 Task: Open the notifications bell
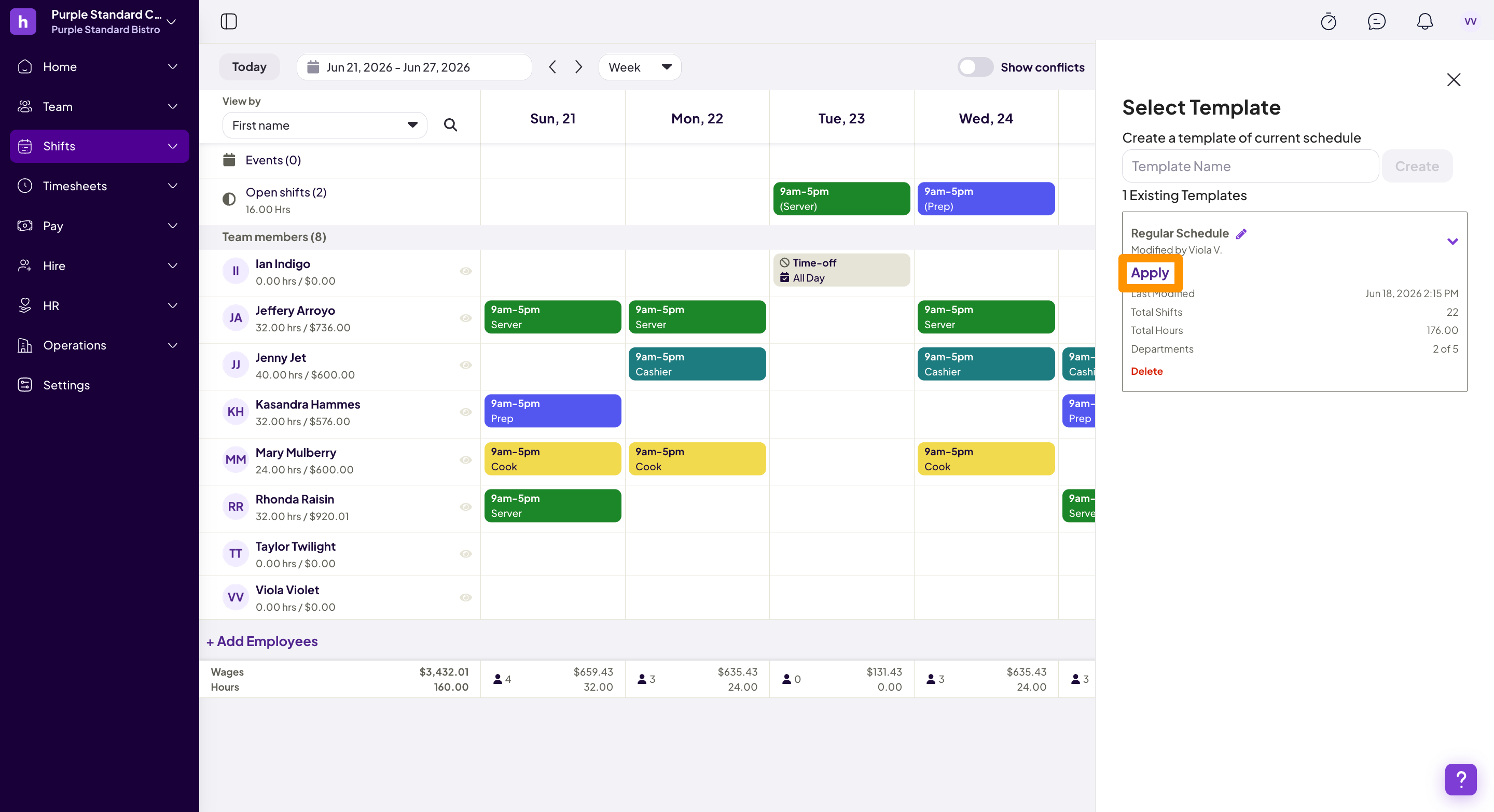point(1424,21)
